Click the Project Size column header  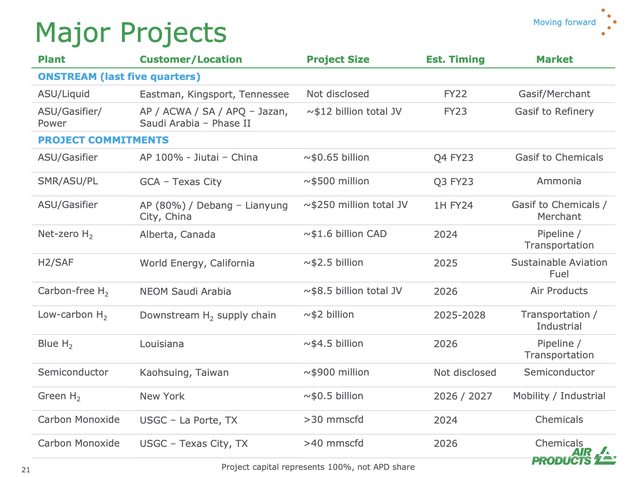pyautogui.click(x=340, y=59)
